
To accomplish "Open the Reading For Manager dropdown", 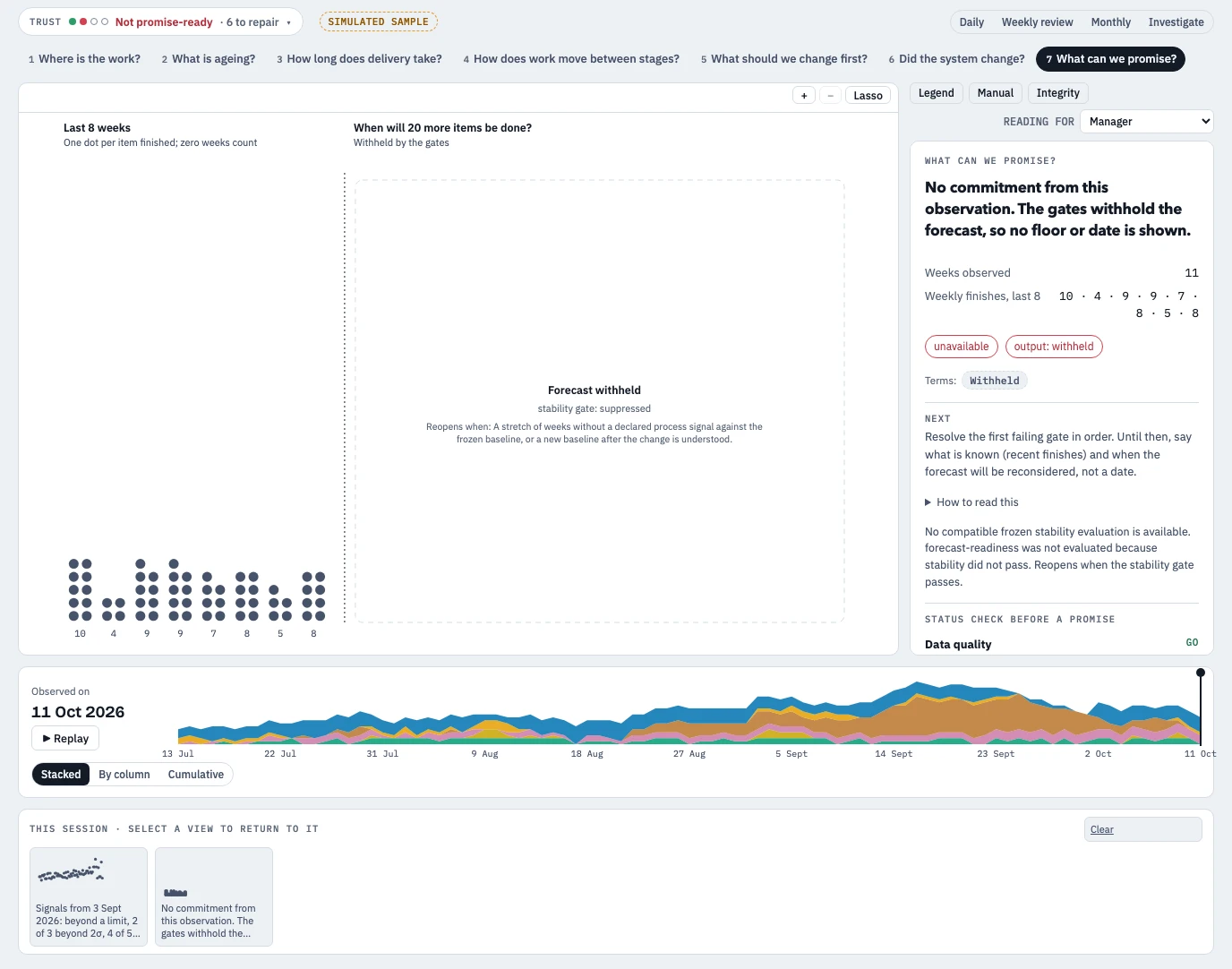I will click(1146, 122).
